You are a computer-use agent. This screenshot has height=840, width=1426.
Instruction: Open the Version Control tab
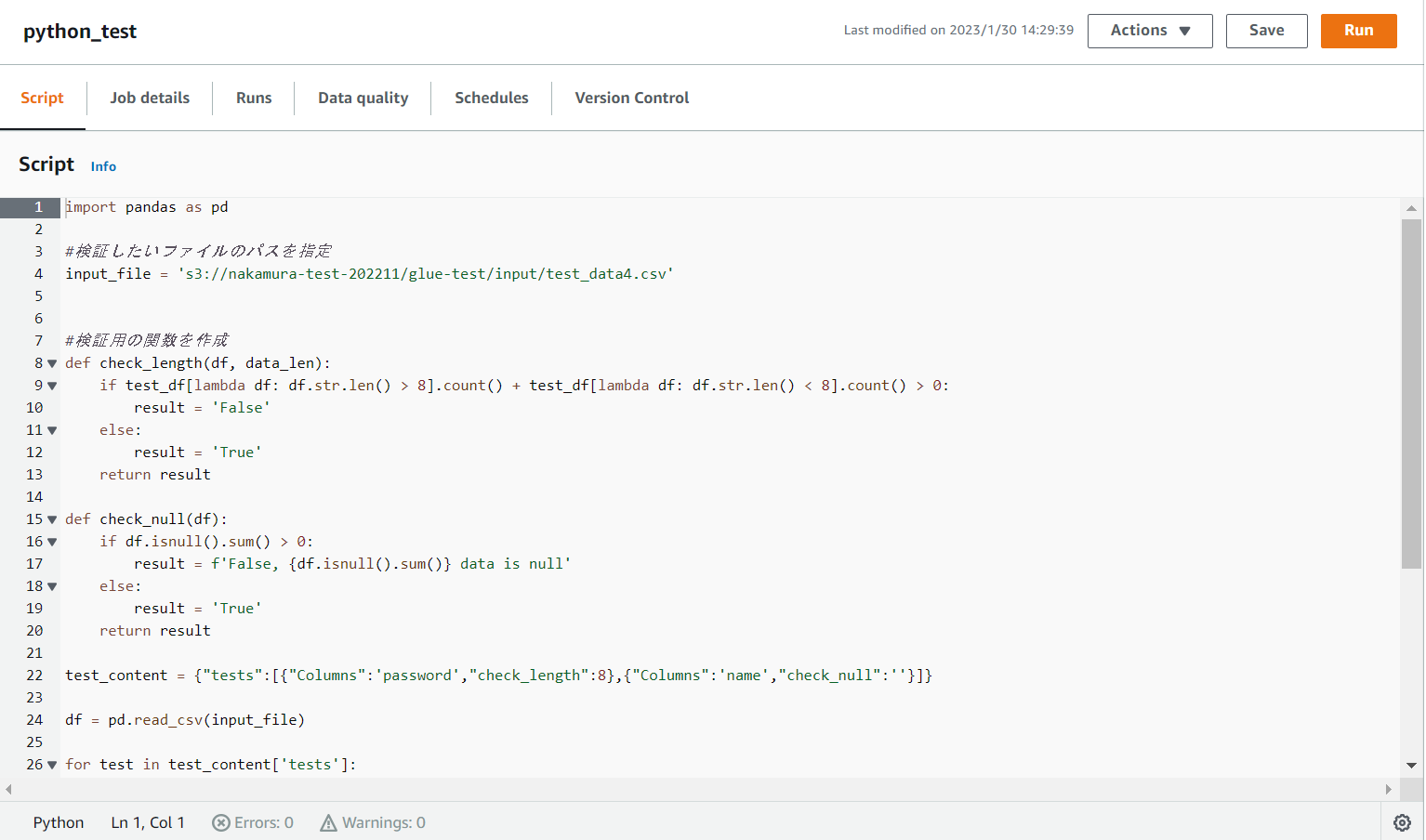(x=632, y=98)
